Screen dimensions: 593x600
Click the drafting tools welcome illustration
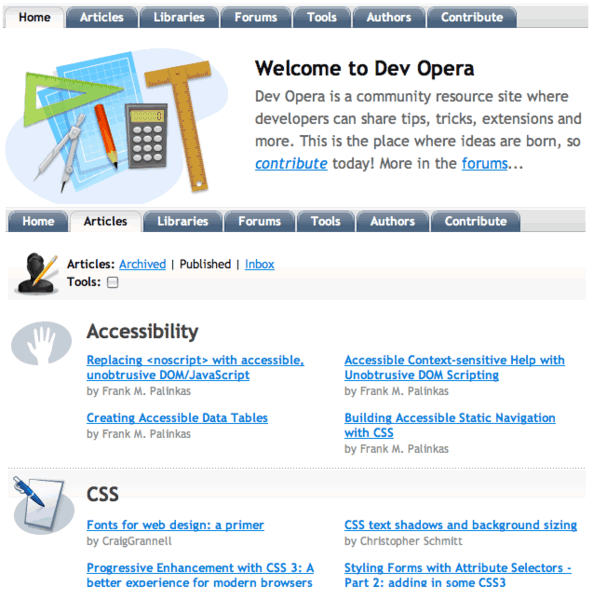pyautogui.click(x=117, y=126)
